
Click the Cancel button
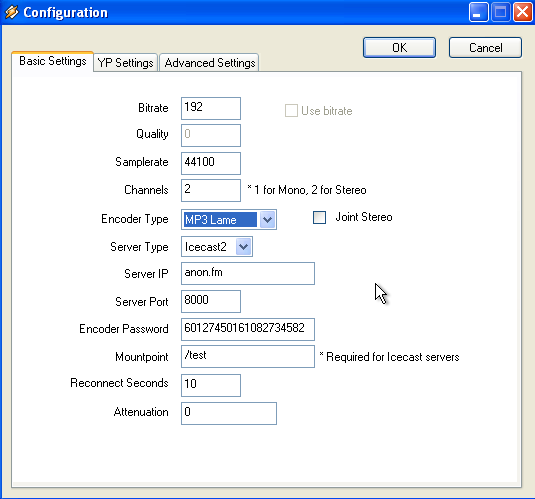tap(485, 47)
